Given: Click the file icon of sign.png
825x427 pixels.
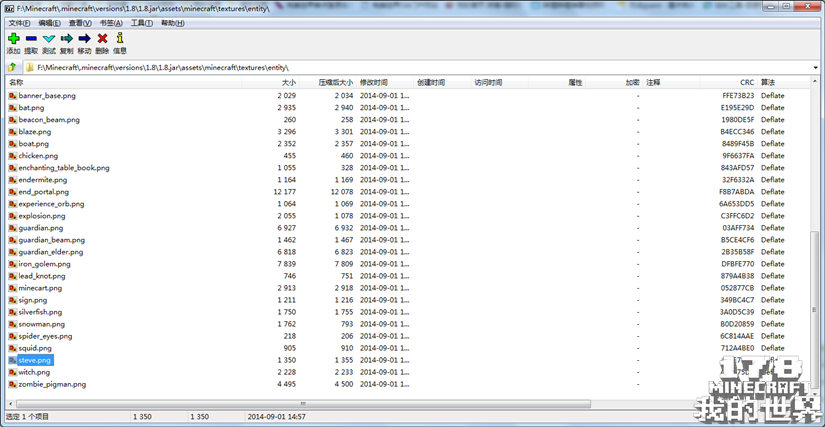Looking at the screenshot, I should [13, 300].
